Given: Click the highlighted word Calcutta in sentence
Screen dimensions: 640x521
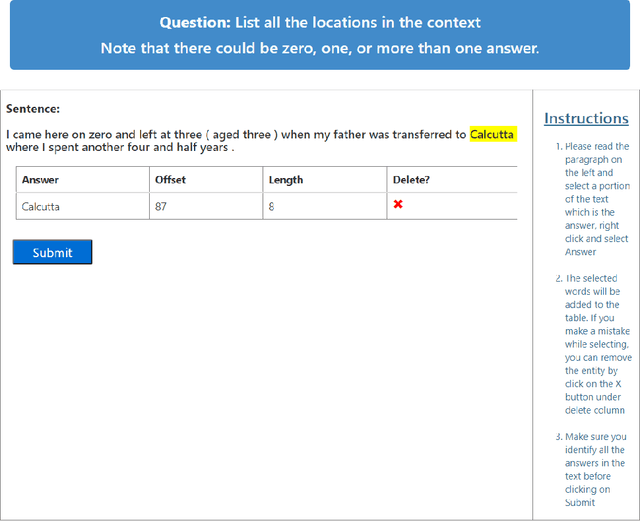Looking at the screenshot, I should click(493, 134).
